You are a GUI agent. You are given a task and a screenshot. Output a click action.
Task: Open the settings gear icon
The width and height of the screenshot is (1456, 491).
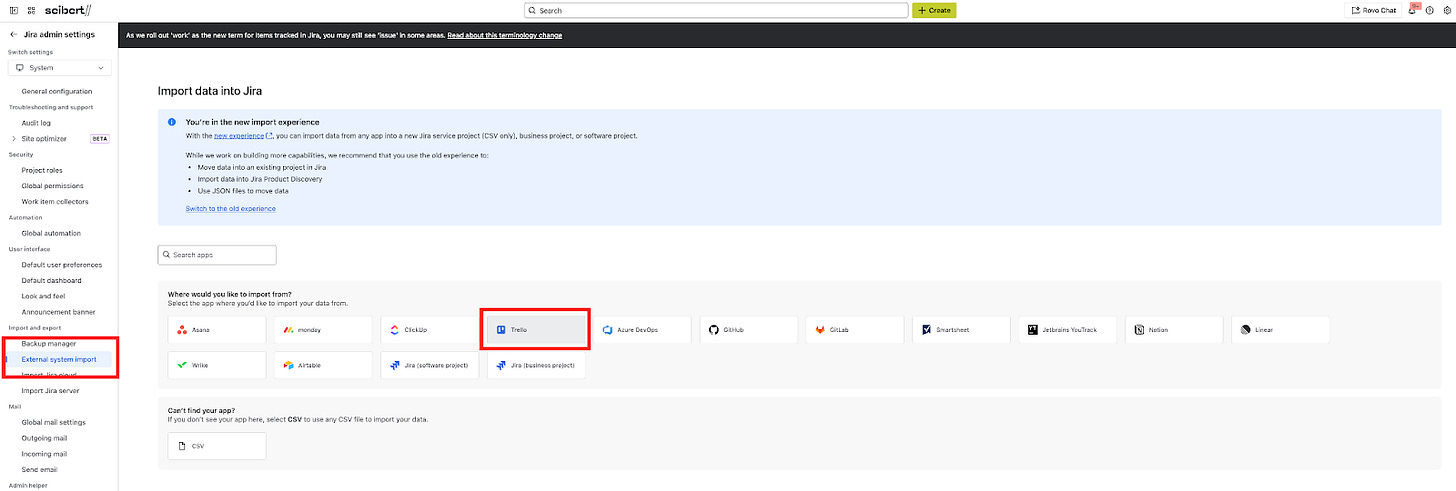point(1446,10)
